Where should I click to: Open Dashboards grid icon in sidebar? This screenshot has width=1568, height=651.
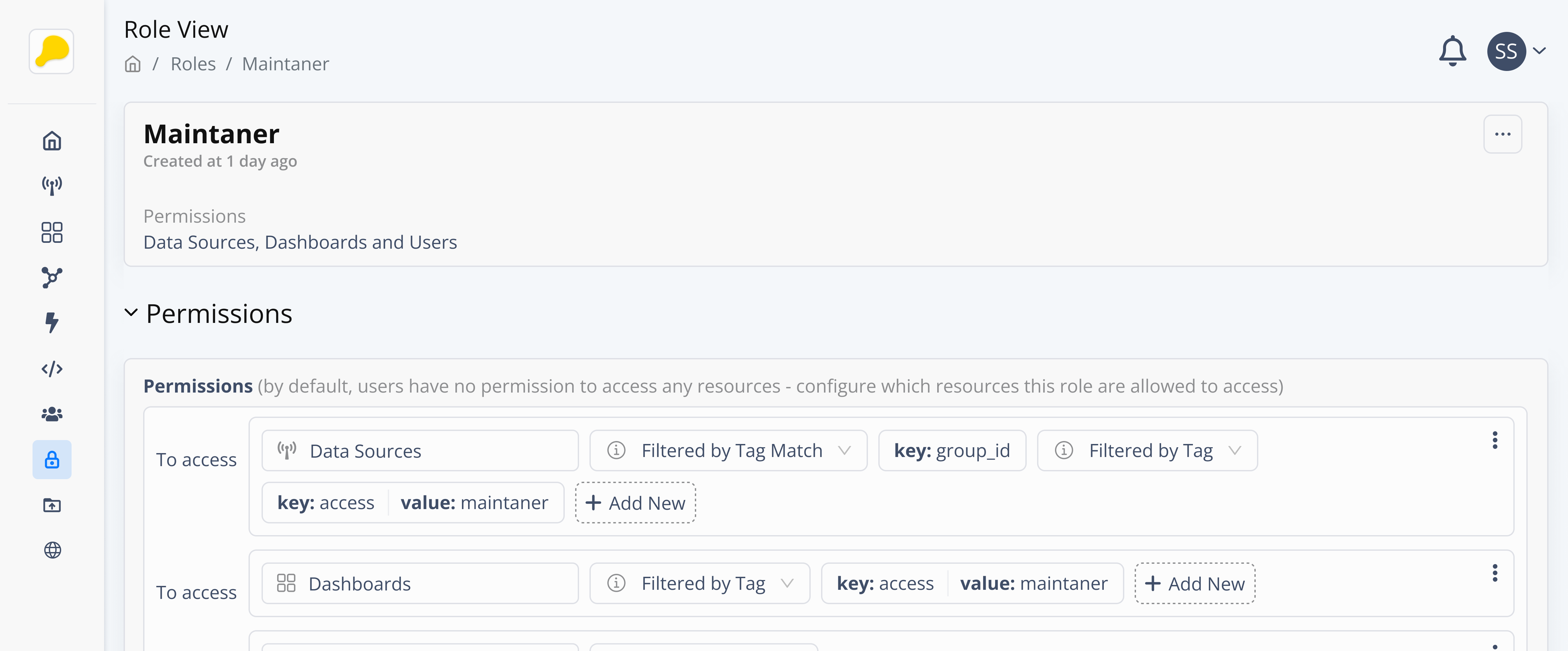52,232
